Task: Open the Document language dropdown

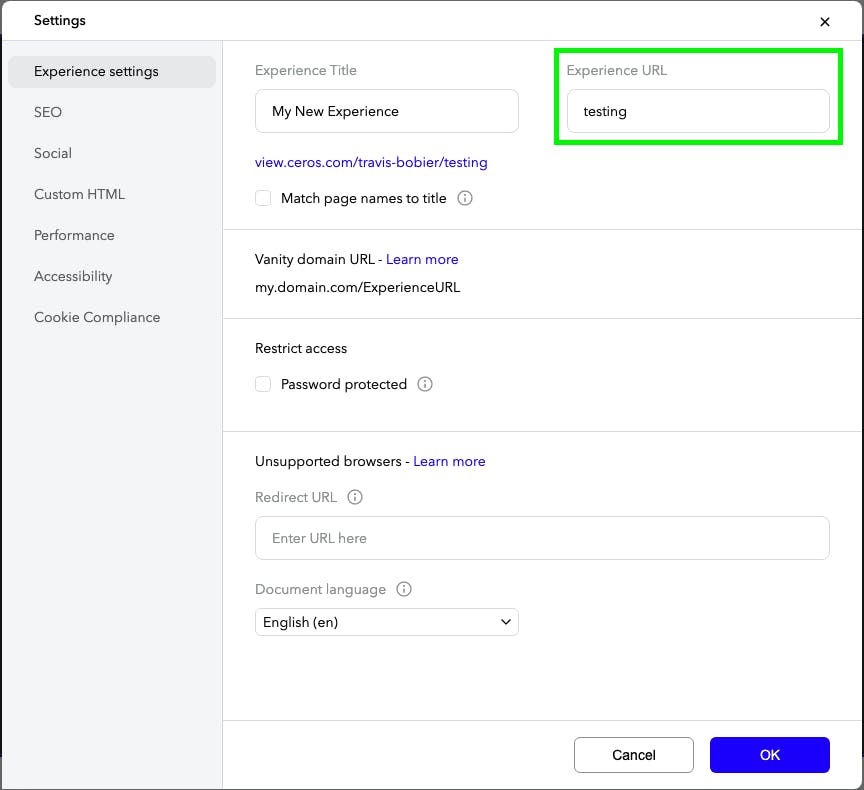Action: point(386,622)
